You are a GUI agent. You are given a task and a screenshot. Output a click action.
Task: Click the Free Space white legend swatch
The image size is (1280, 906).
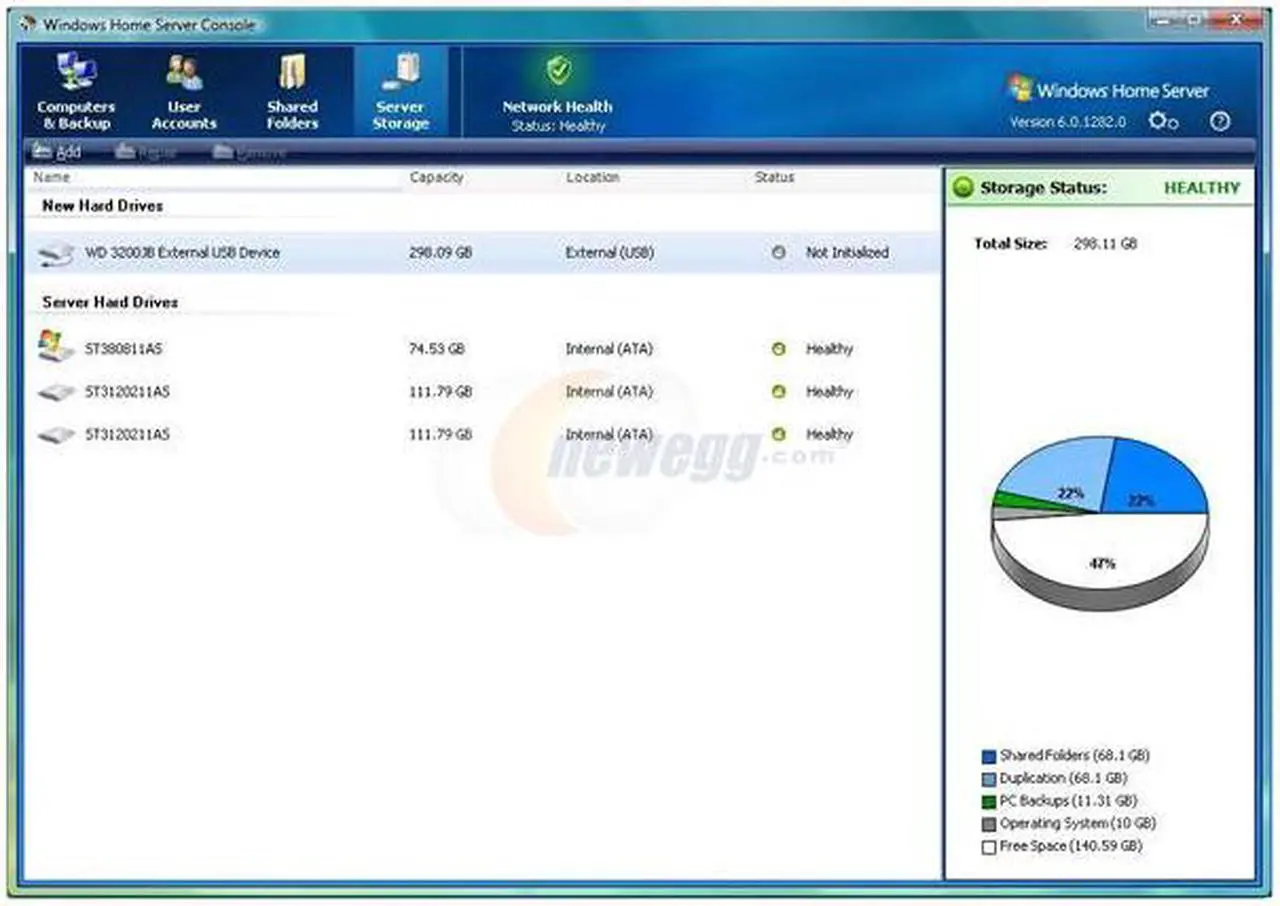point(989,847)
